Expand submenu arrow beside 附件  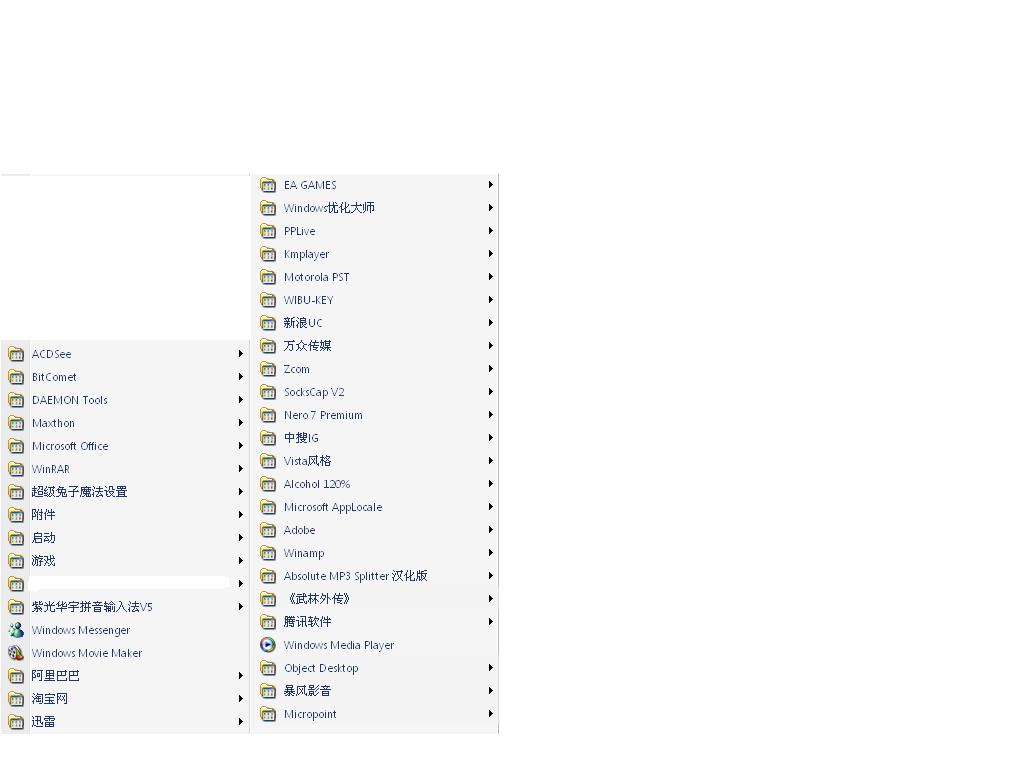[x=240, y=515]
